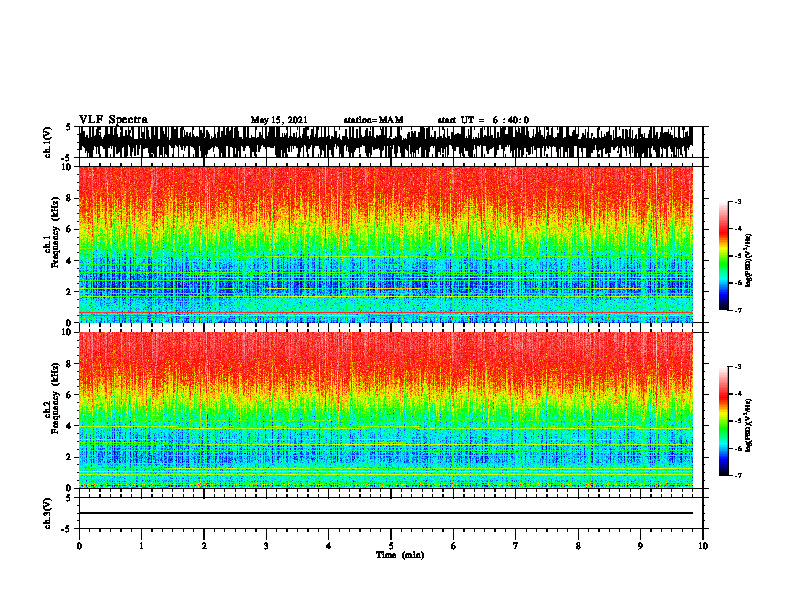This screenshot has width=792, height=612.
Task: Click the ch.3 flat signal line
Action: tap(386, 513)
